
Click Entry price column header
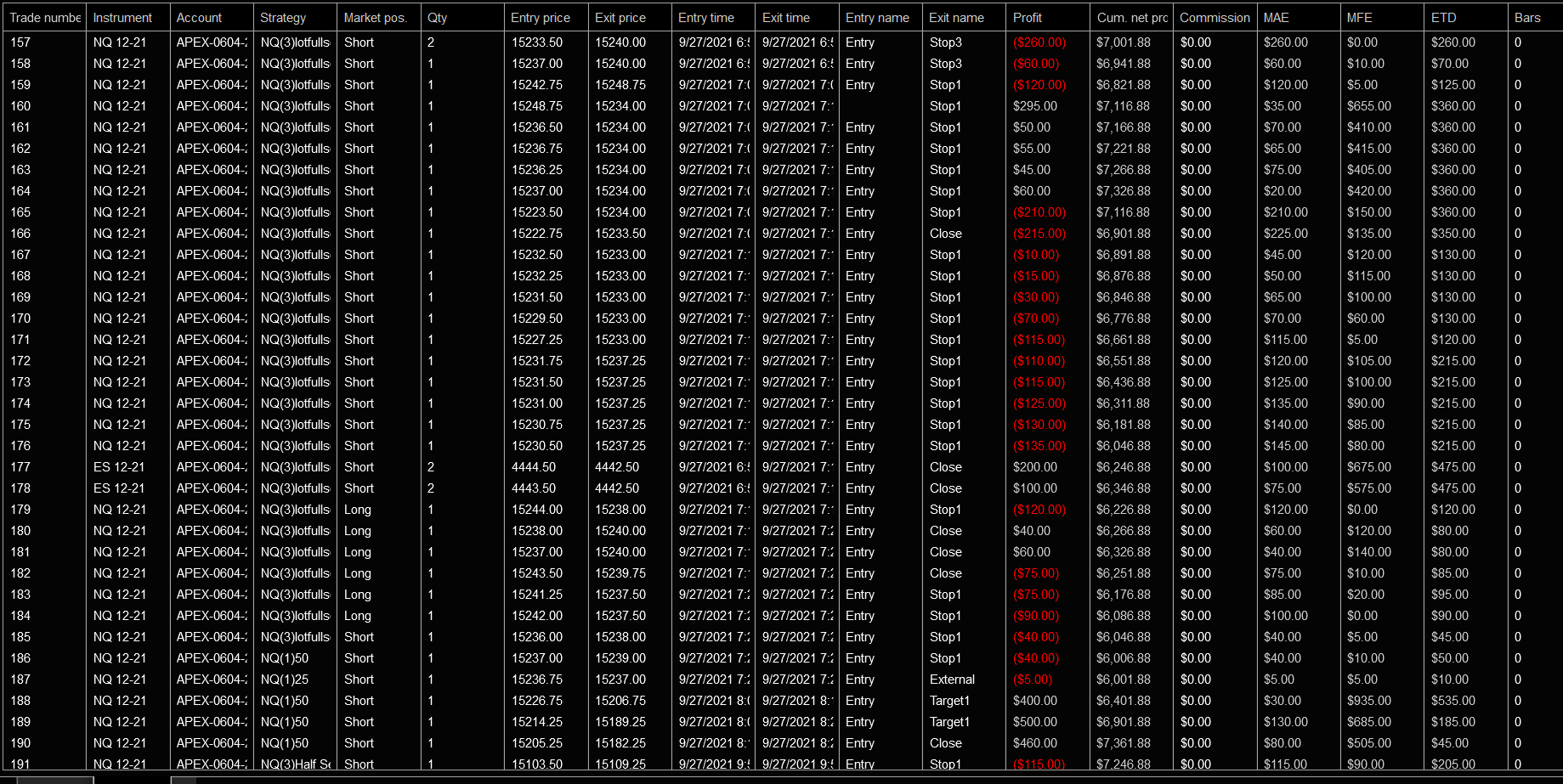pyautogui.click(x=546, y=18)
